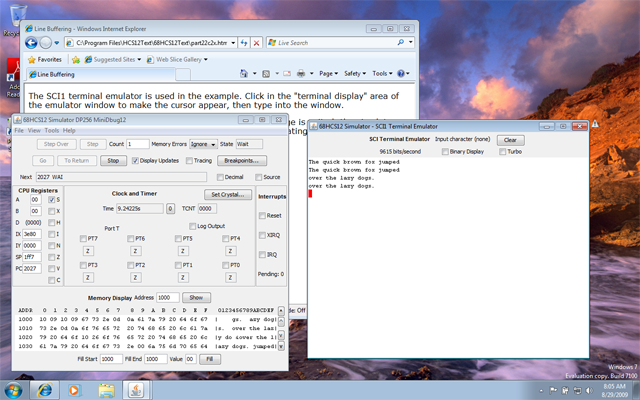
Task: Click the Print icon in IE command bar
Action: (x=301, y=73)
